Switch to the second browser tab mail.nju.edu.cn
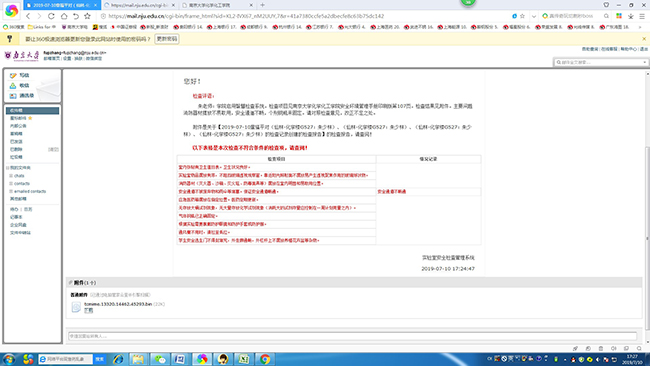This screenshot has height=366, width=650. coord(140,5)
